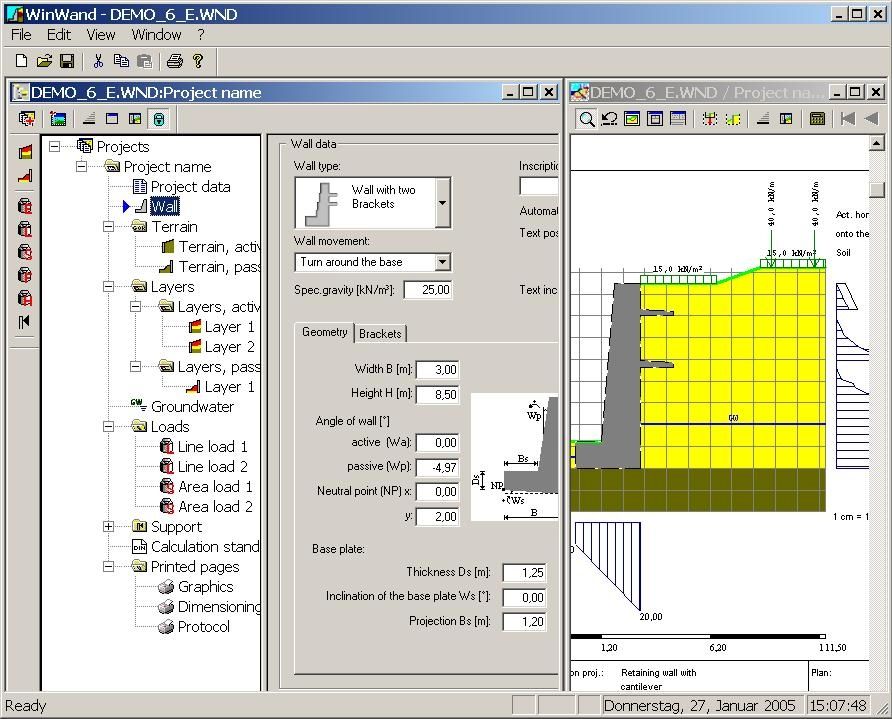Select Groundwater in the project tree
The image size is (892, 719).
pos(192,407)
